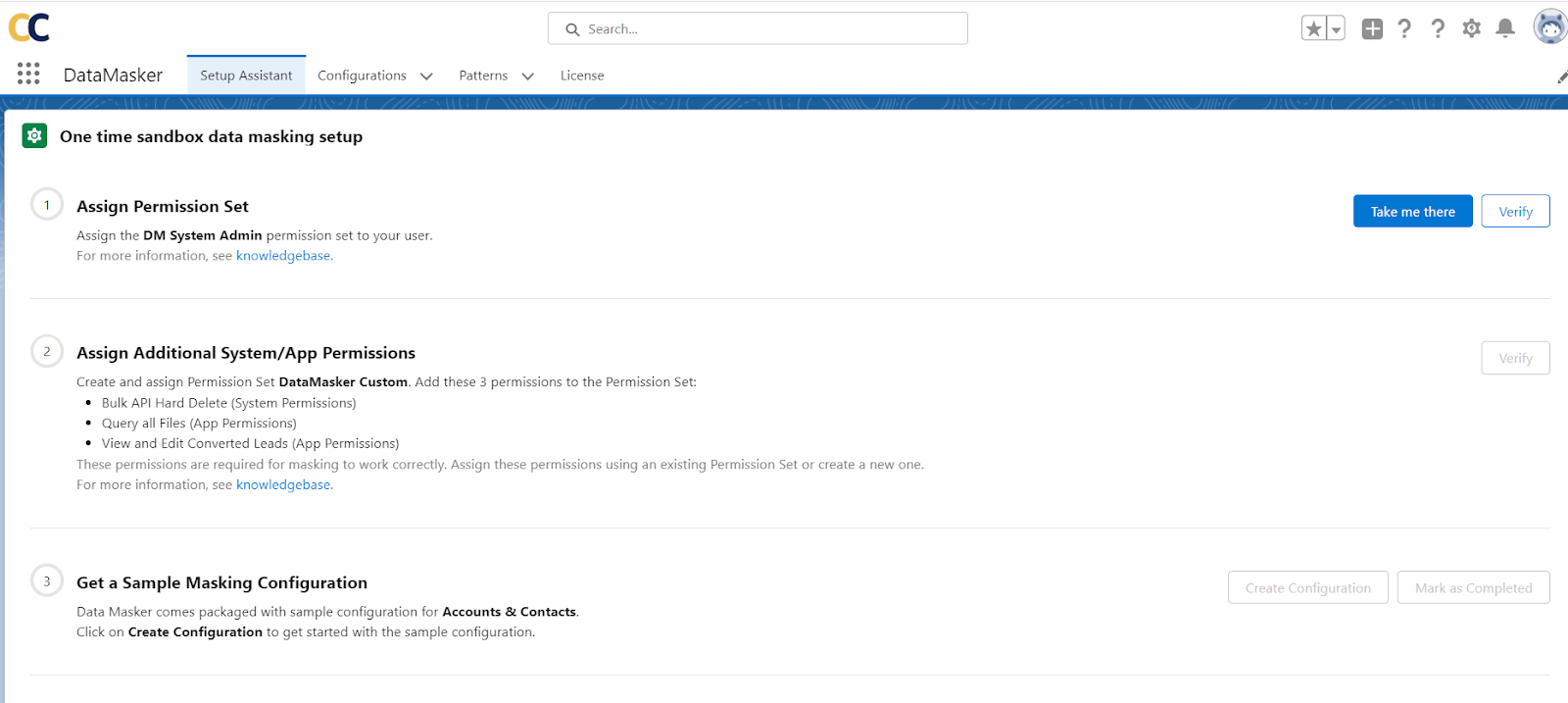The height and width of the screenshot is (703, 1568).
Task: Open the Setup gear menu
Action: point(1471,29)
